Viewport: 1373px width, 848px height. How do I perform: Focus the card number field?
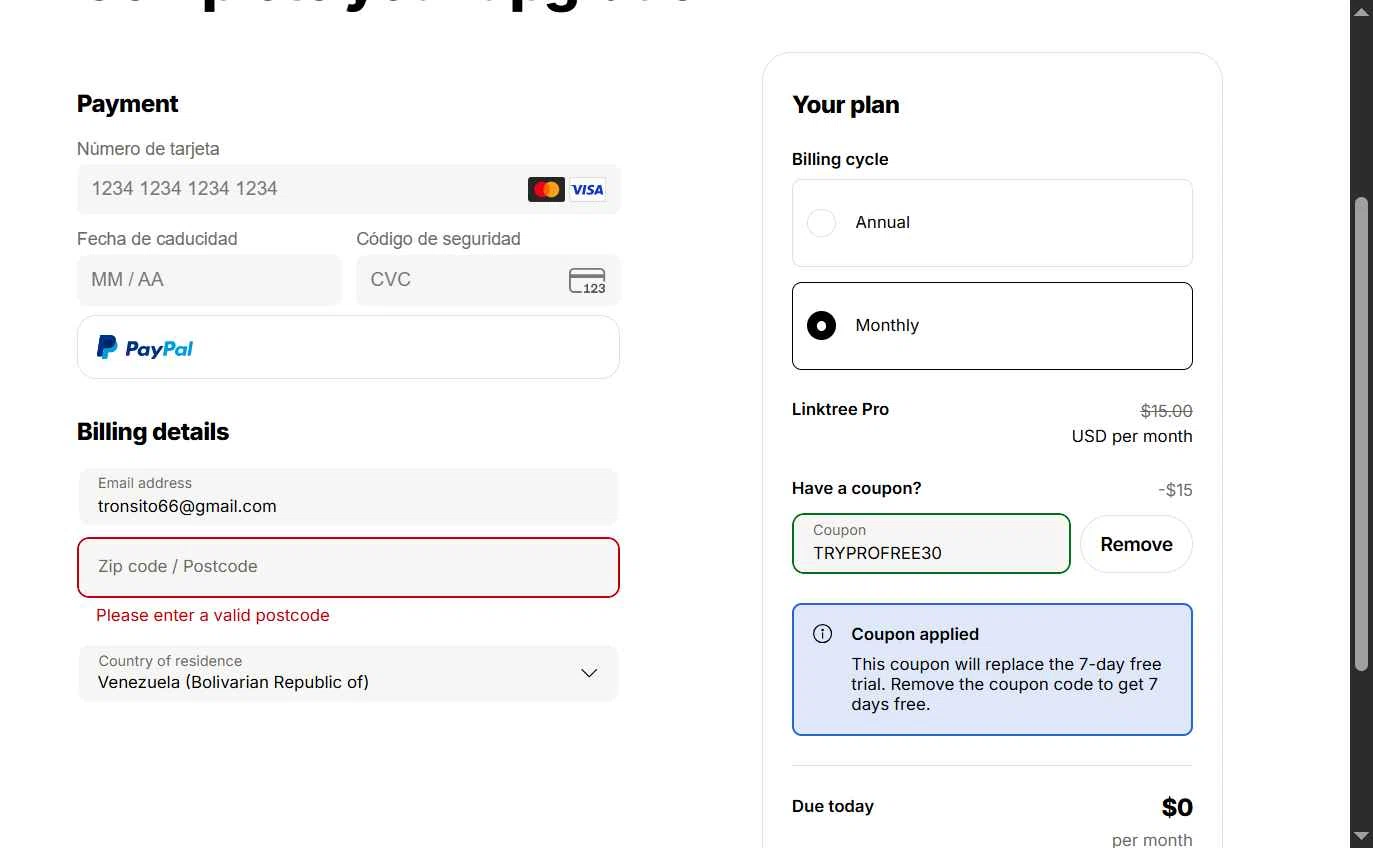pyautogui.click(x=300, y=189)
